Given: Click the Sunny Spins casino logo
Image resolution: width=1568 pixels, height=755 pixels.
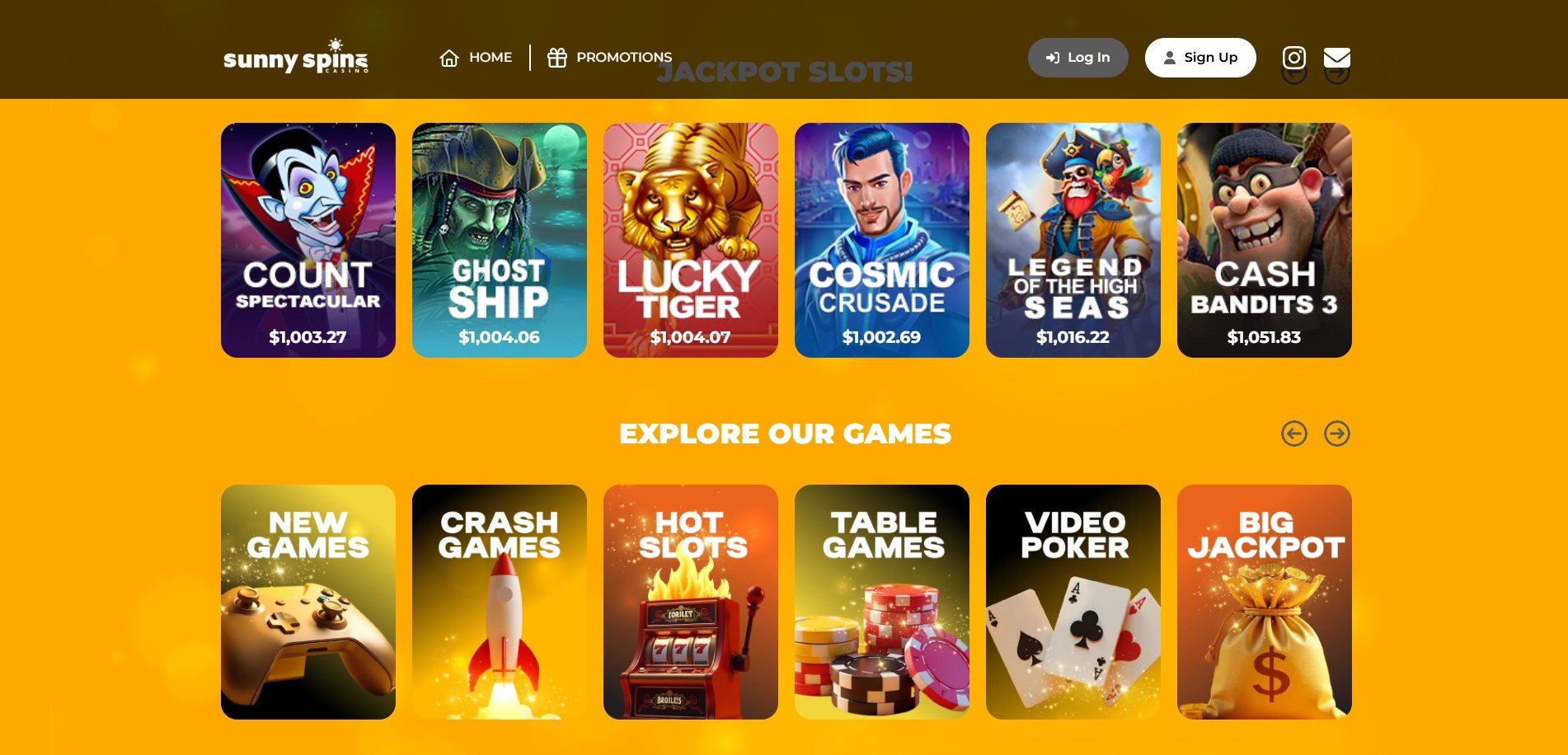Looking at the screenshot, I should click(296, 57).
